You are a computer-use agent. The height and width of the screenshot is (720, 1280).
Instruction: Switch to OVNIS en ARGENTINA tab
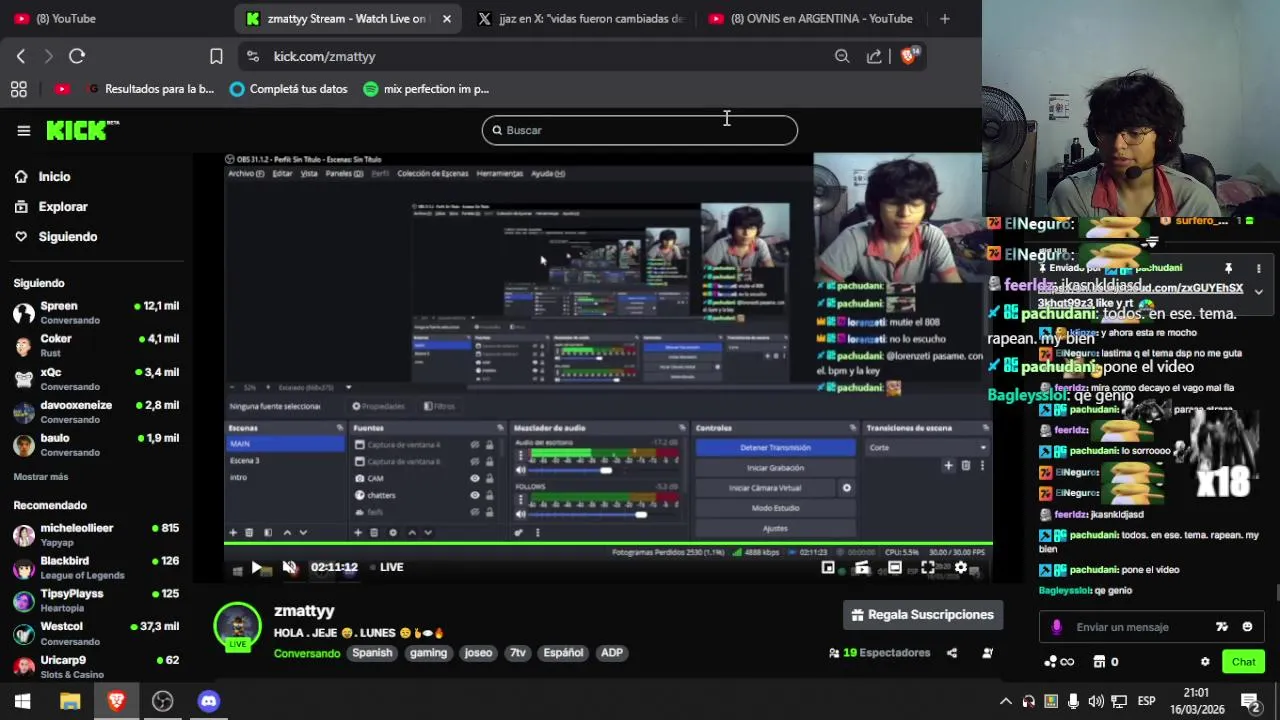coord(811,18)
